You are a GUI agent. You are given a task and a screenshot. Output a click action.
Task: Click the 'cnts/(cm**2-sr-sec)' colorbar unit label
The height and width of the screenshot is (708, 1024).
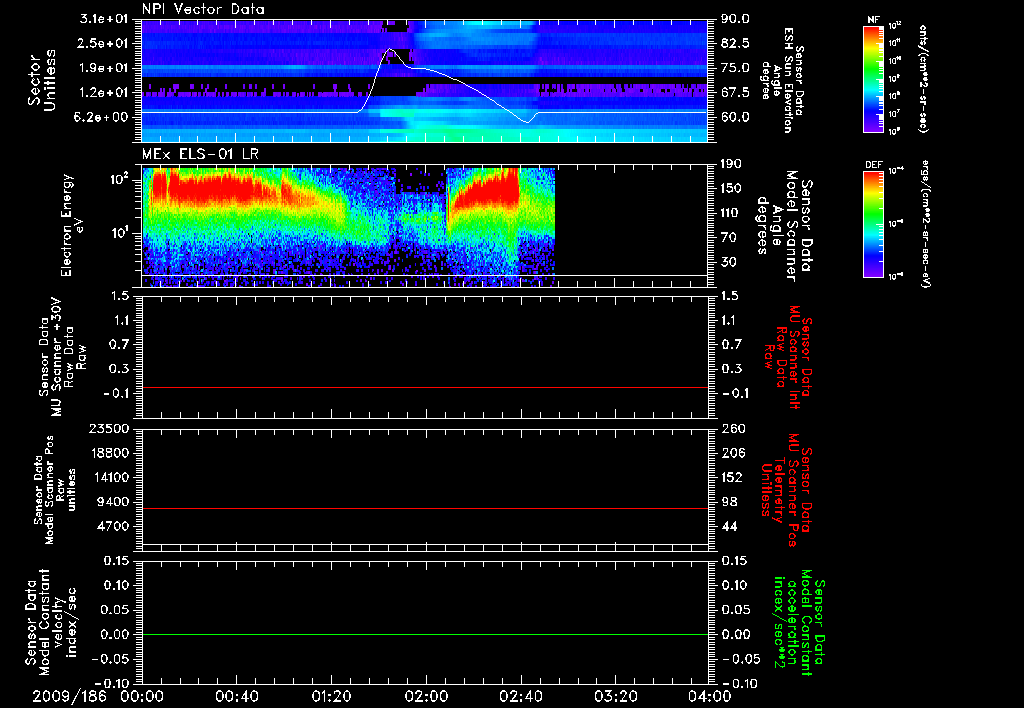922,79
